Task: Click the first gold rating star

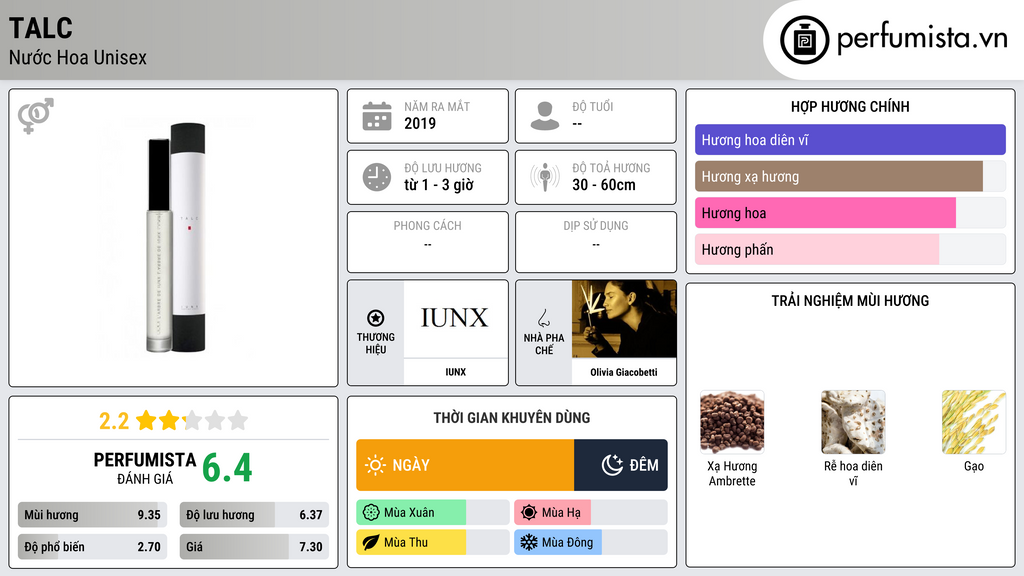Action: click(x=146, y=420)
